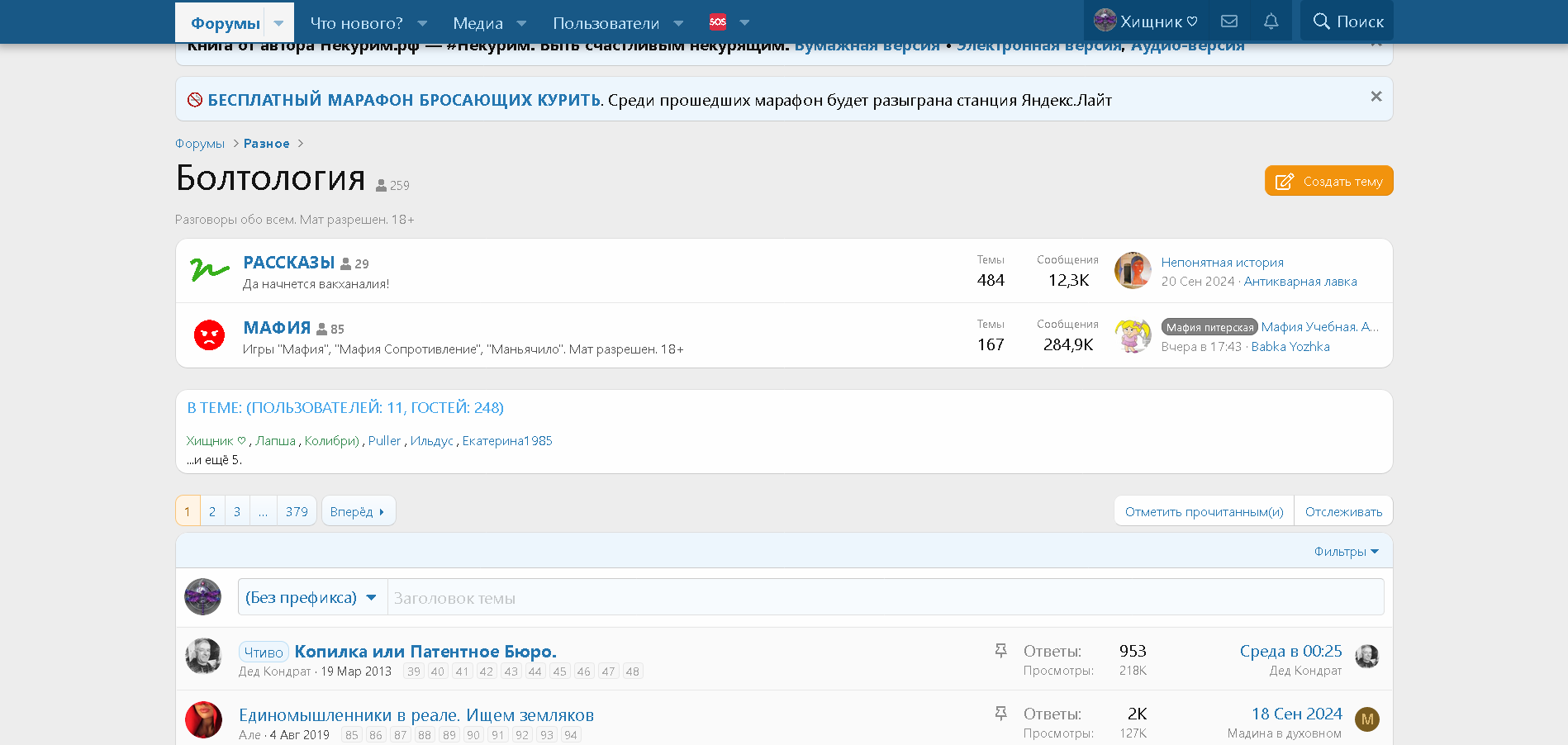This screenshot has width=1568, height=745.
Task: Open thread Единомышленники в реале. Ищем земляков
Action: pyautogui.click(x=416, y=715)
